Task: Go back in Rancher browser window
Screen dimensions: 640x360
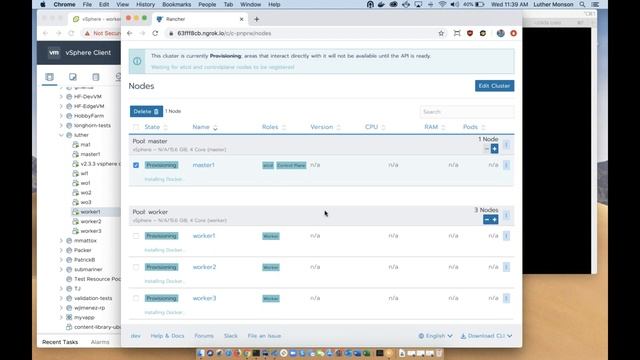Action: tap(129, 33)
